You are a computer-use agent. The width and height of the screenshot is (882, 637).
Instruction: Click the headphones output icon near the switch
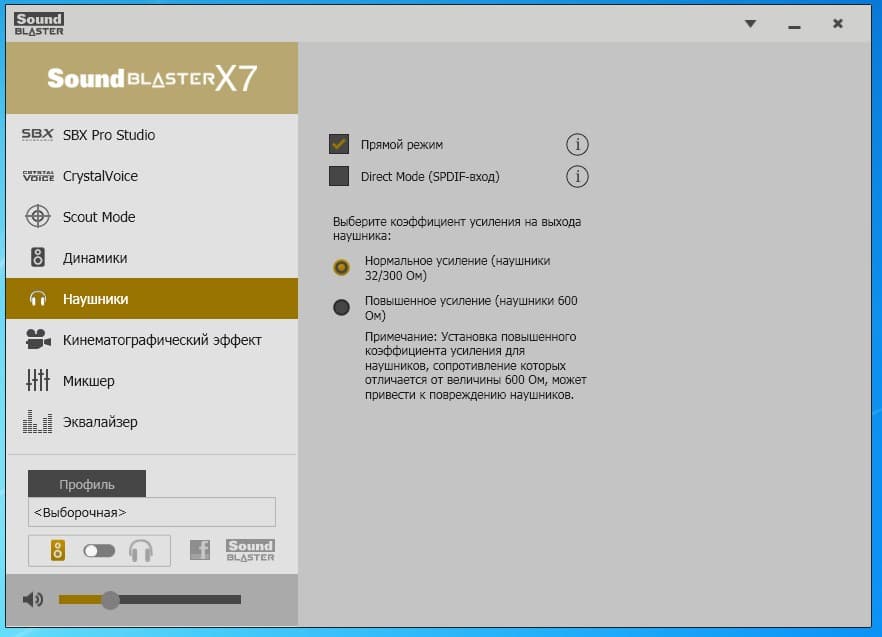pos(141,551)
